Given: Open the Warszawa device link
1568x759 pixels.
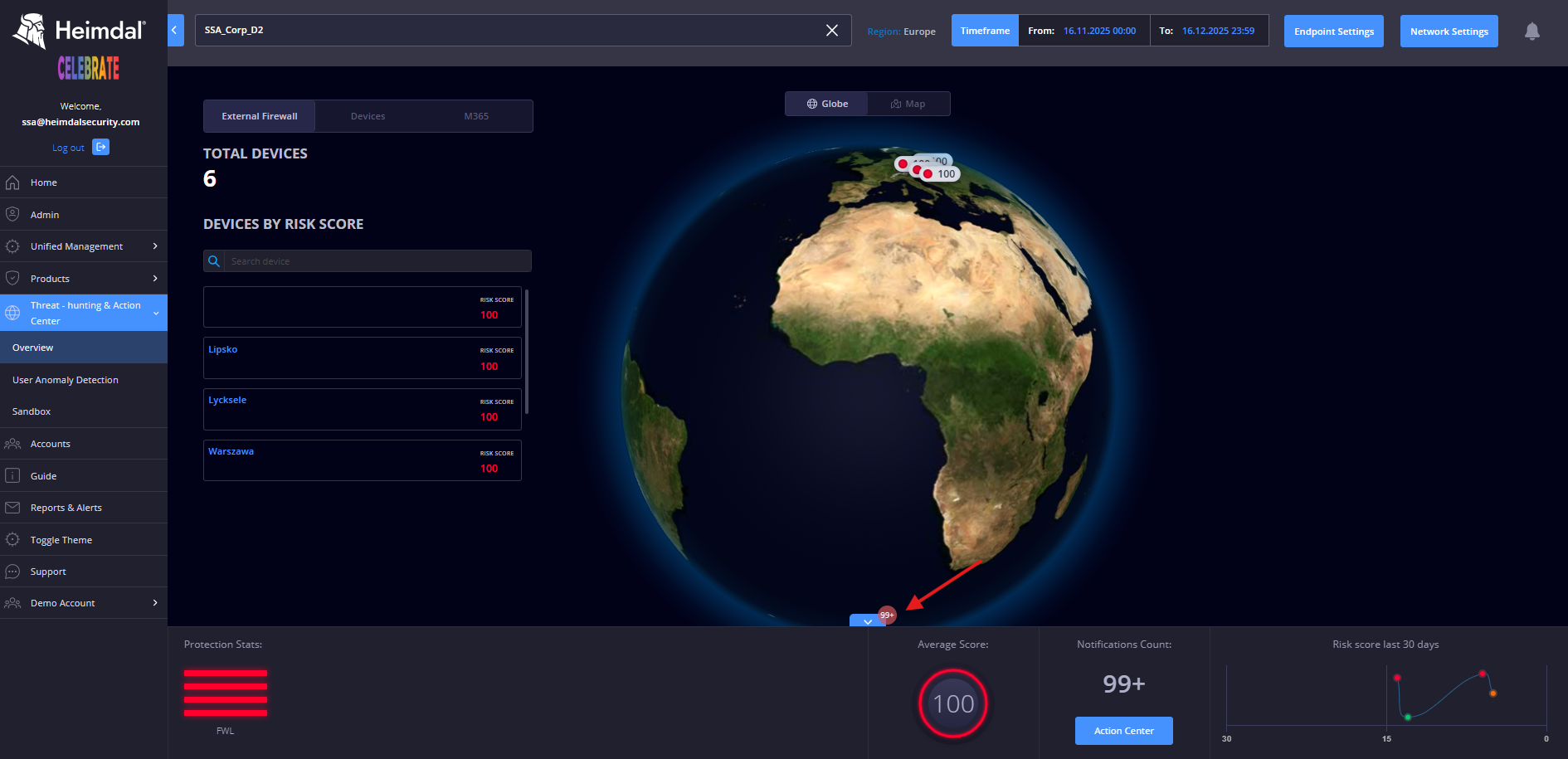Looking at the screenshot, I should click(231, 451).
